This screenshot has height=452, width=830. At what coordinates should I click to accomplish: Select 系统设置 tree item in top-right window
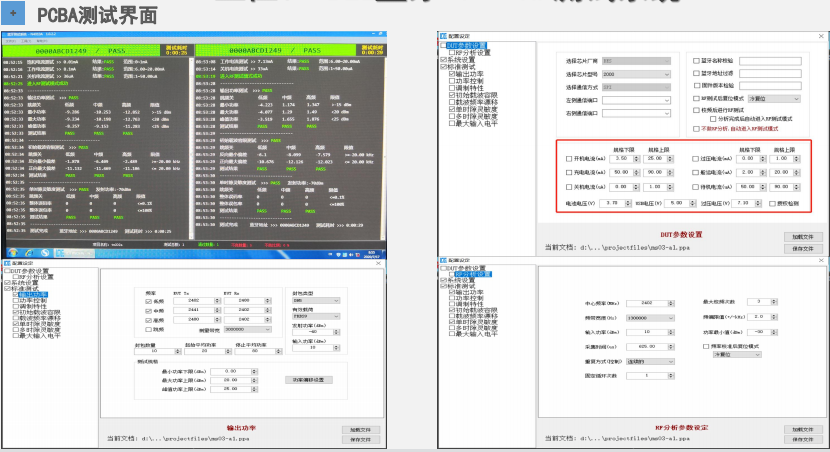[461, 60]
